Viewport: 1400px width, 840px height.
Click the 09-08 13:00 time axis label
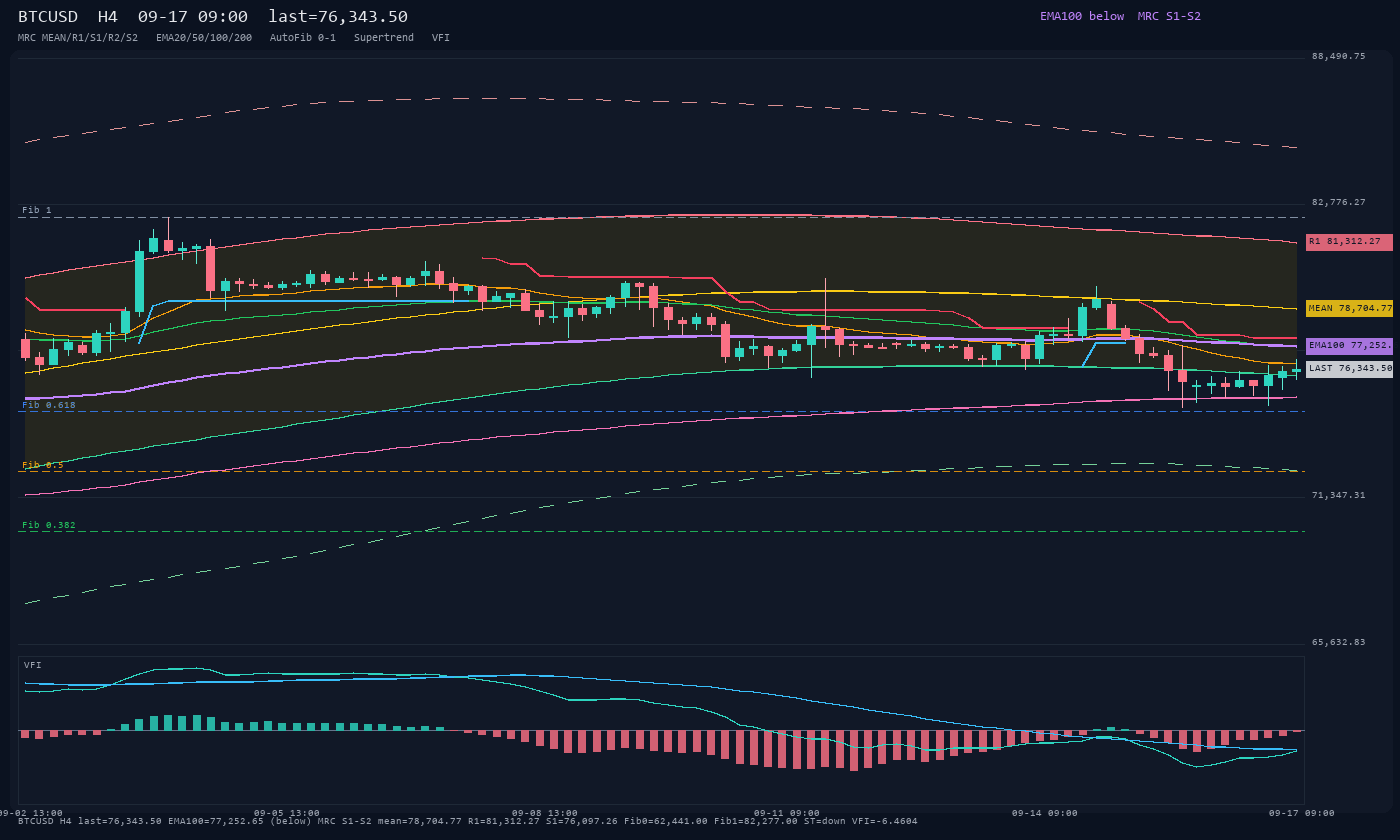545,814
